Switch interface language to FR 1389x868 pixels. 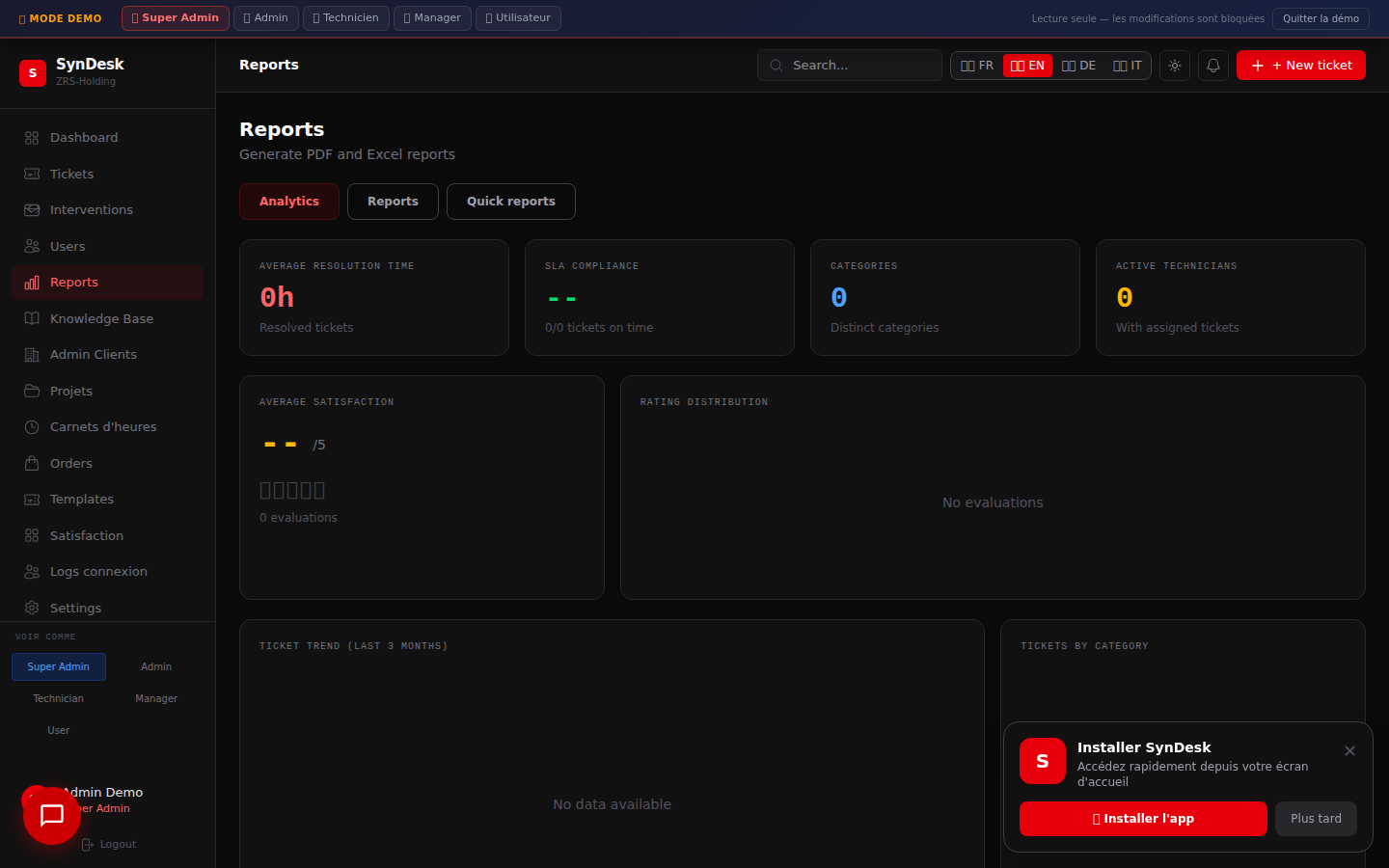tap(977, 66)
